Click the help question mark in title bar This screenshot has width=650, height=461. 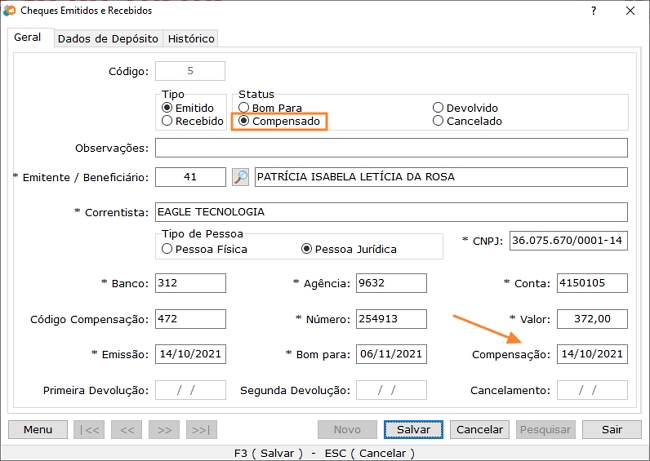pyautogui.click(x=594, y=11)
